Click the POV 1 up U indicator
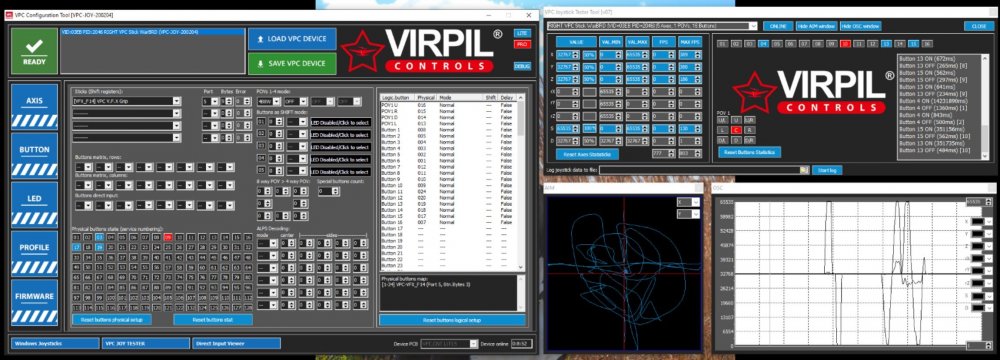This screenshot has height=360, width=1000. point(736,120)
